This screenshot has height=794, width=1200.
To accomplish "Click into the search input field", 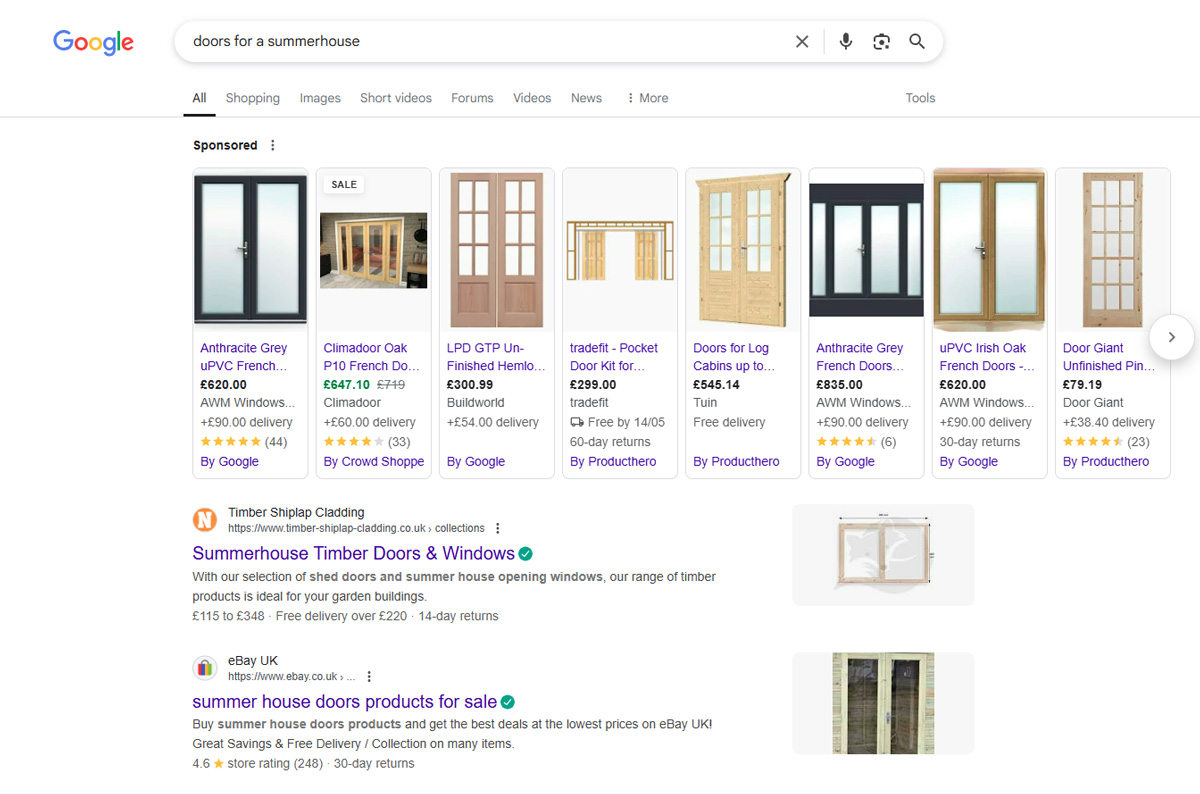I will click(480, 42).
